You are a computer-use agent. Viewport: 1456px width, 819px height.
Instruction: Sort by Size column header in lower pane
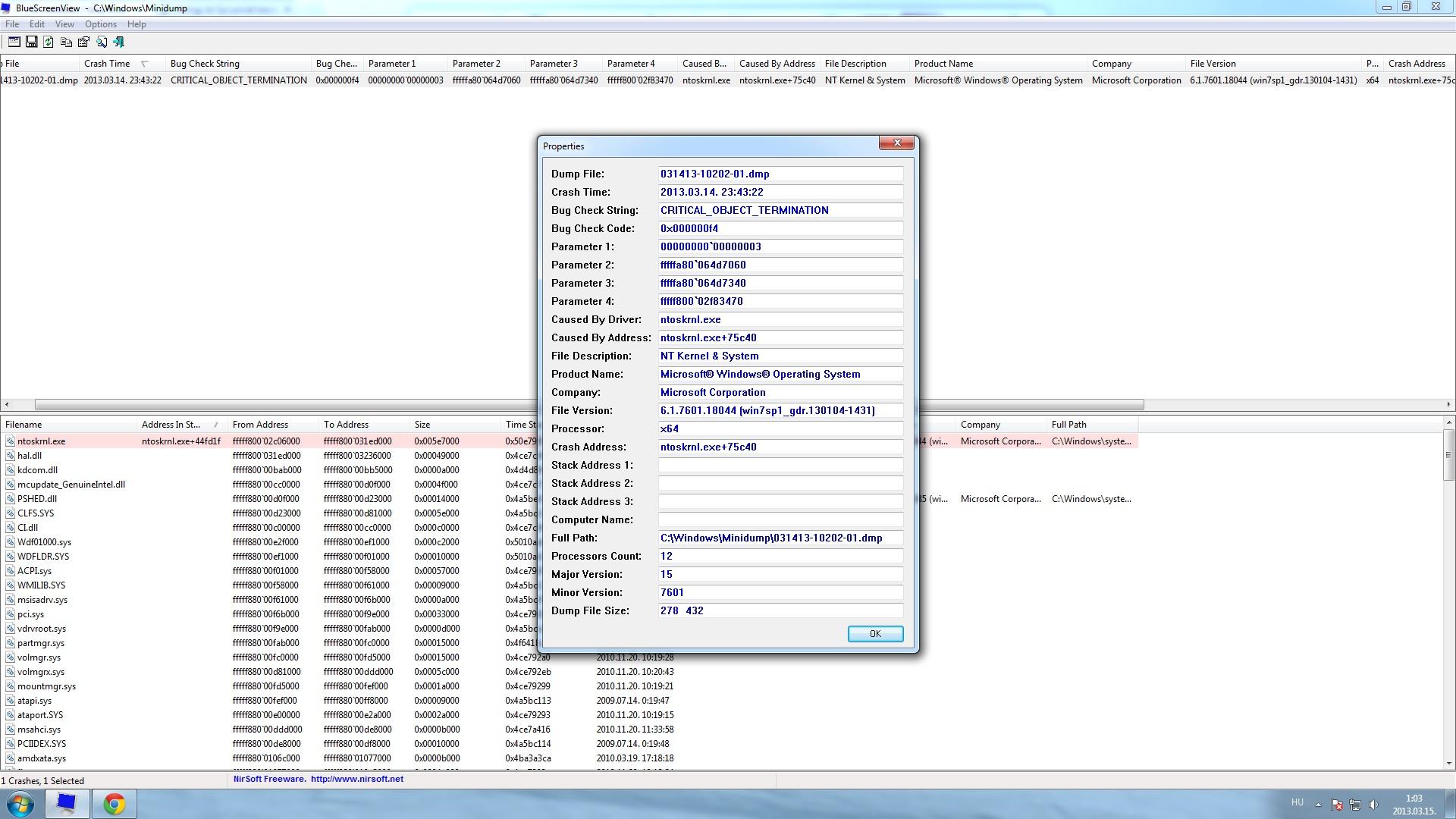(x=455, y=425)
